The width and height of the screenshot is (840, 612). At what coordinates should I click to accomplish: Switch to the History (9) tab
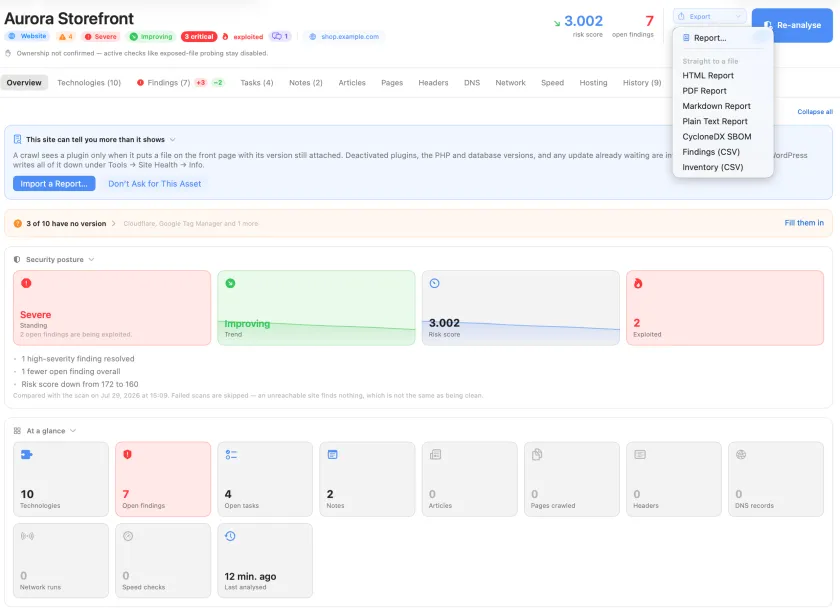(642, 83)
